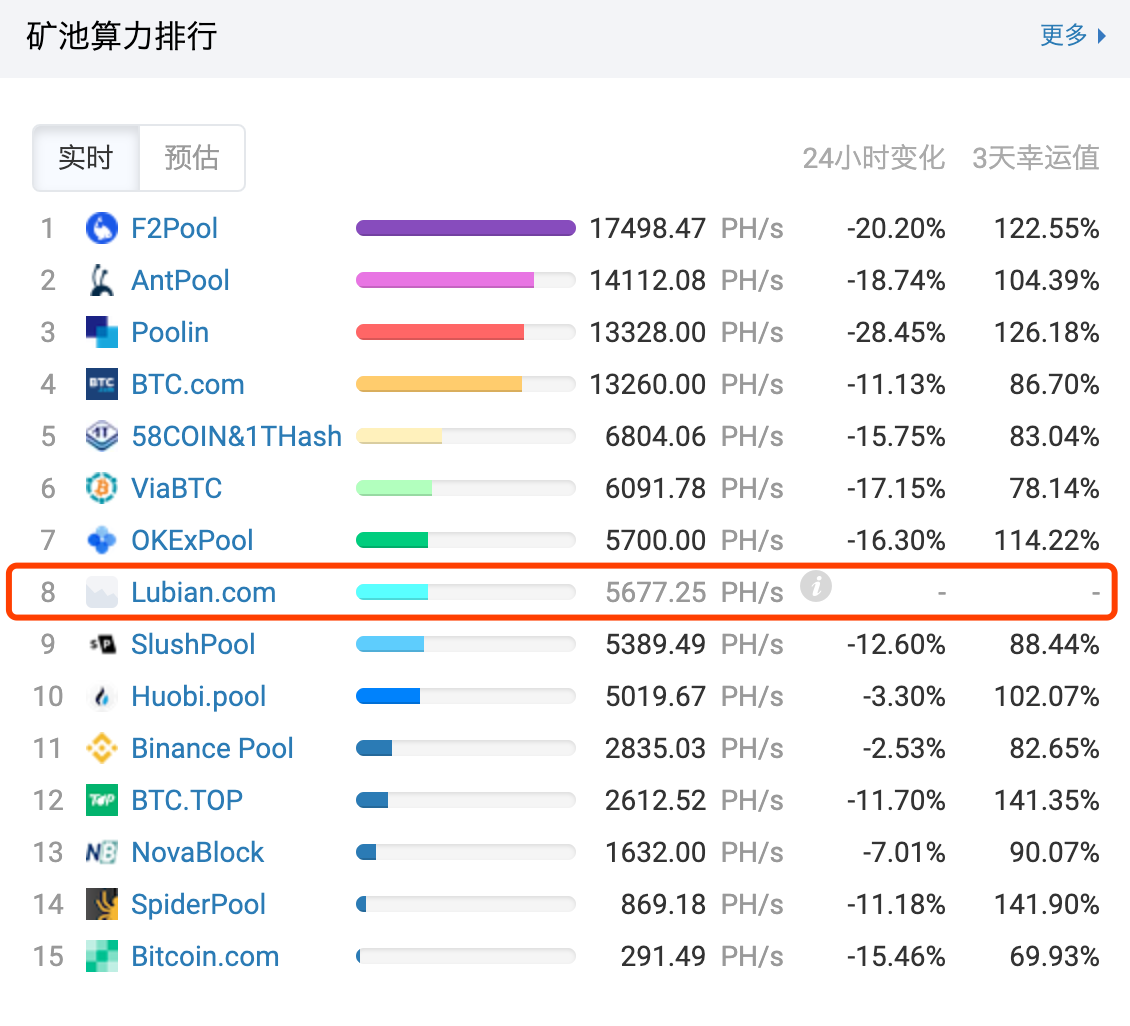The image size is (1130, 1026).
Task: Click the SpiderPool logo icon
Action: (x=103, y=904)
